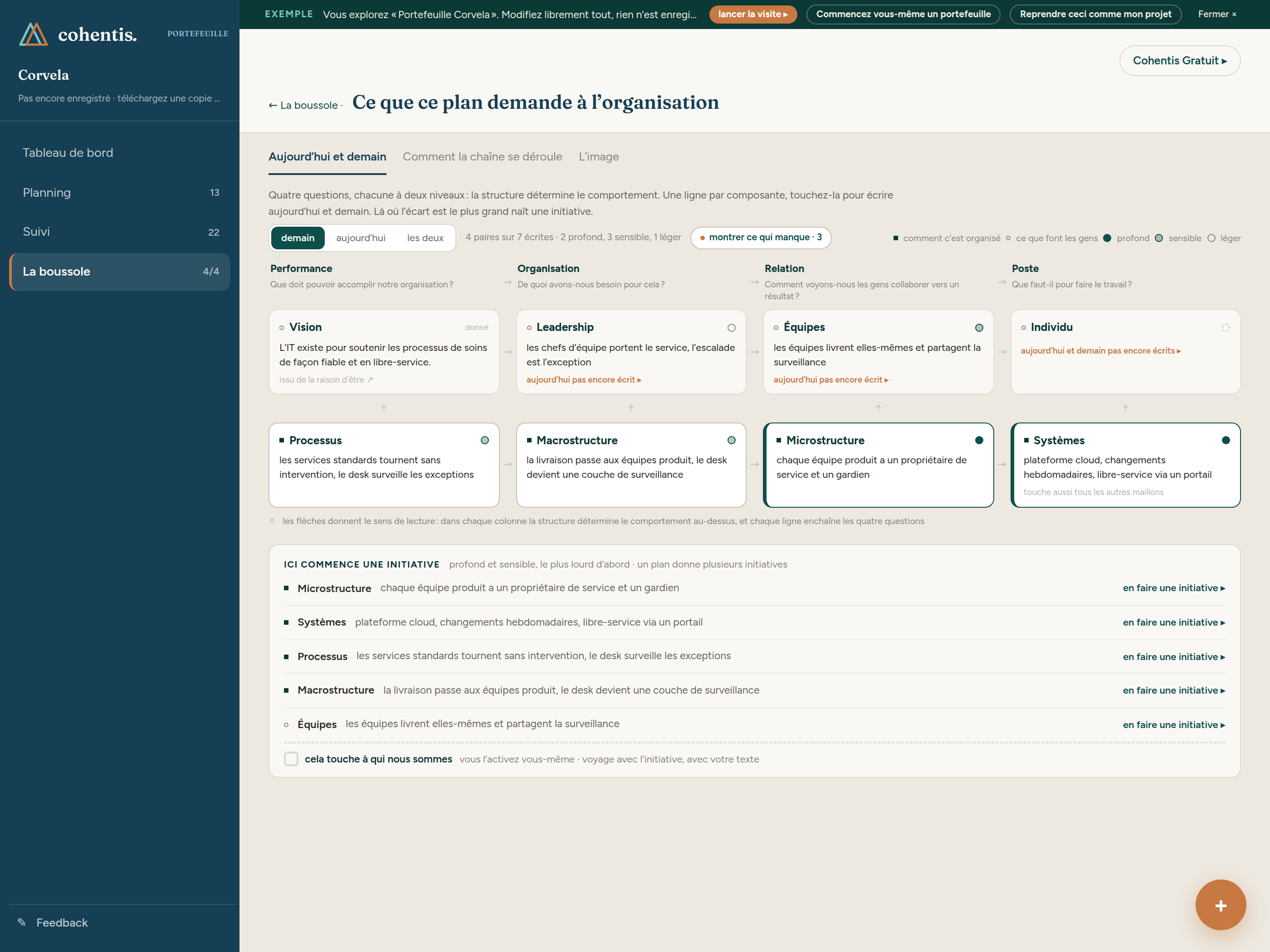Click Feedback in the sidebar
The height and width of the screenshot is (952, 1270).
pyautogui.click(x=62, y=922)
